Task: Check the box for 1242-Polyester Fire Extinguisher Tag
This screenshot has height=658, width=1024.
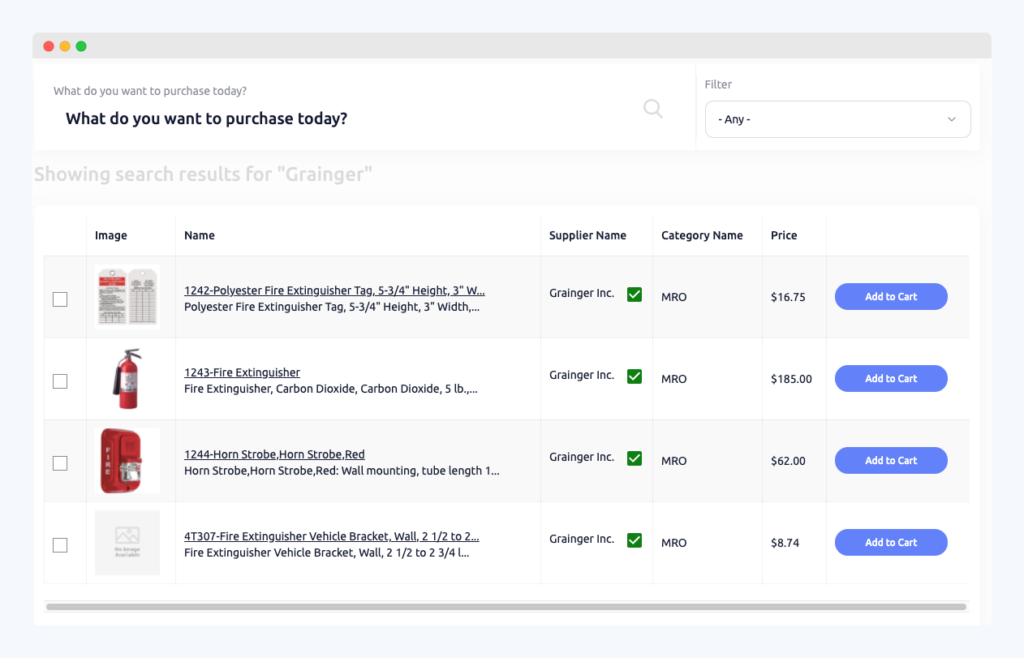Action: tap(60, 298)
